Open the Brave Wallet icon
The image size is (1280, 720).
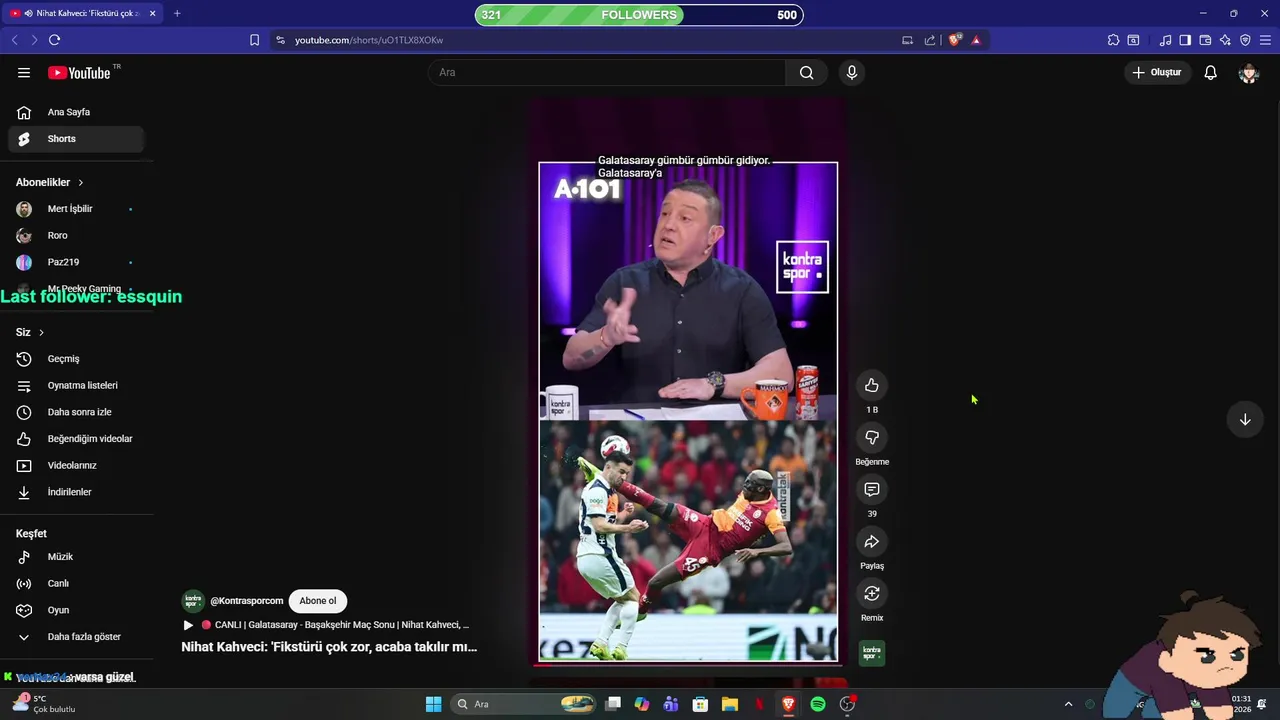tap(1205, 40)
